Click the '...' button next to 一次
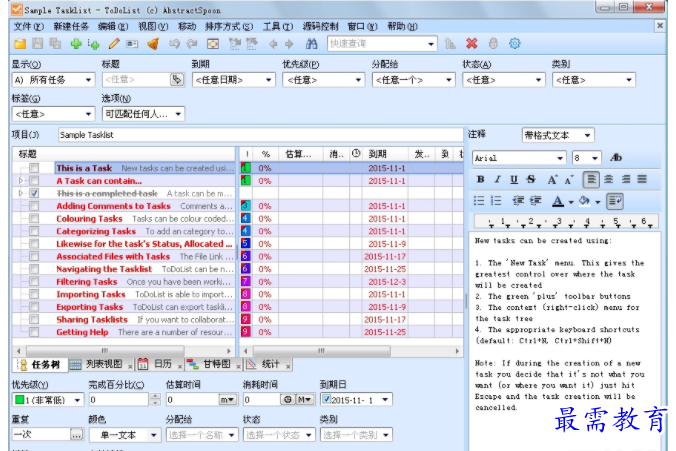The width and height of the screenshot is (676, 451). [76, 435]
